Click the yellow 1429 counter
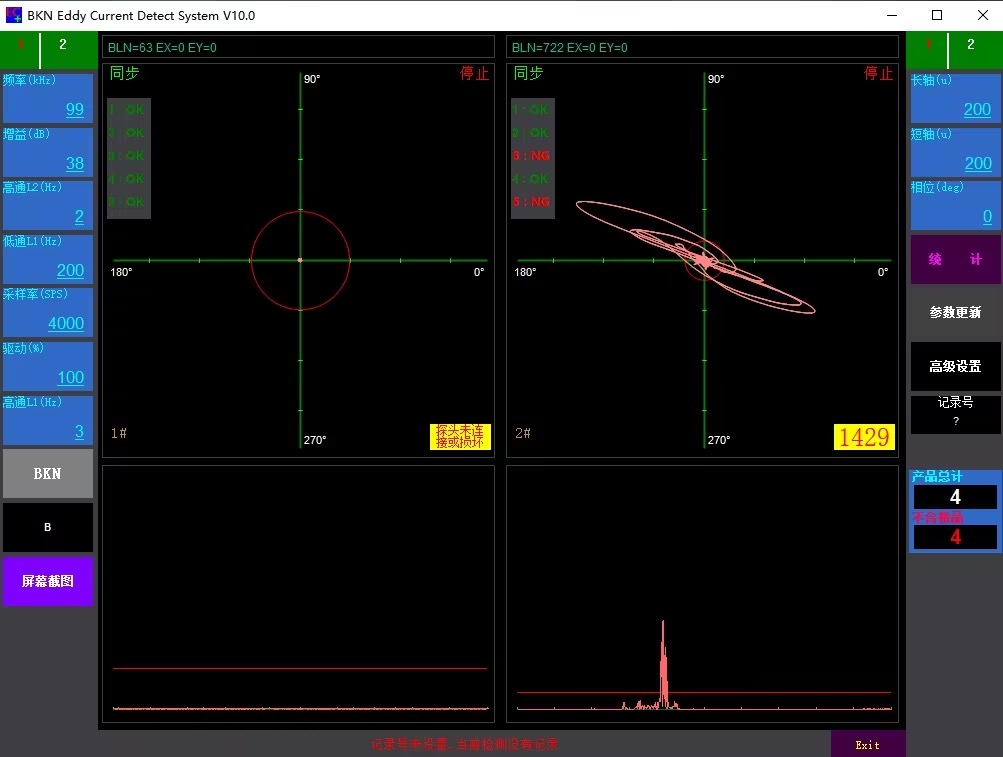Viewport: 1003px width, 757px height. pyautogui.click(x=864, y=437)
